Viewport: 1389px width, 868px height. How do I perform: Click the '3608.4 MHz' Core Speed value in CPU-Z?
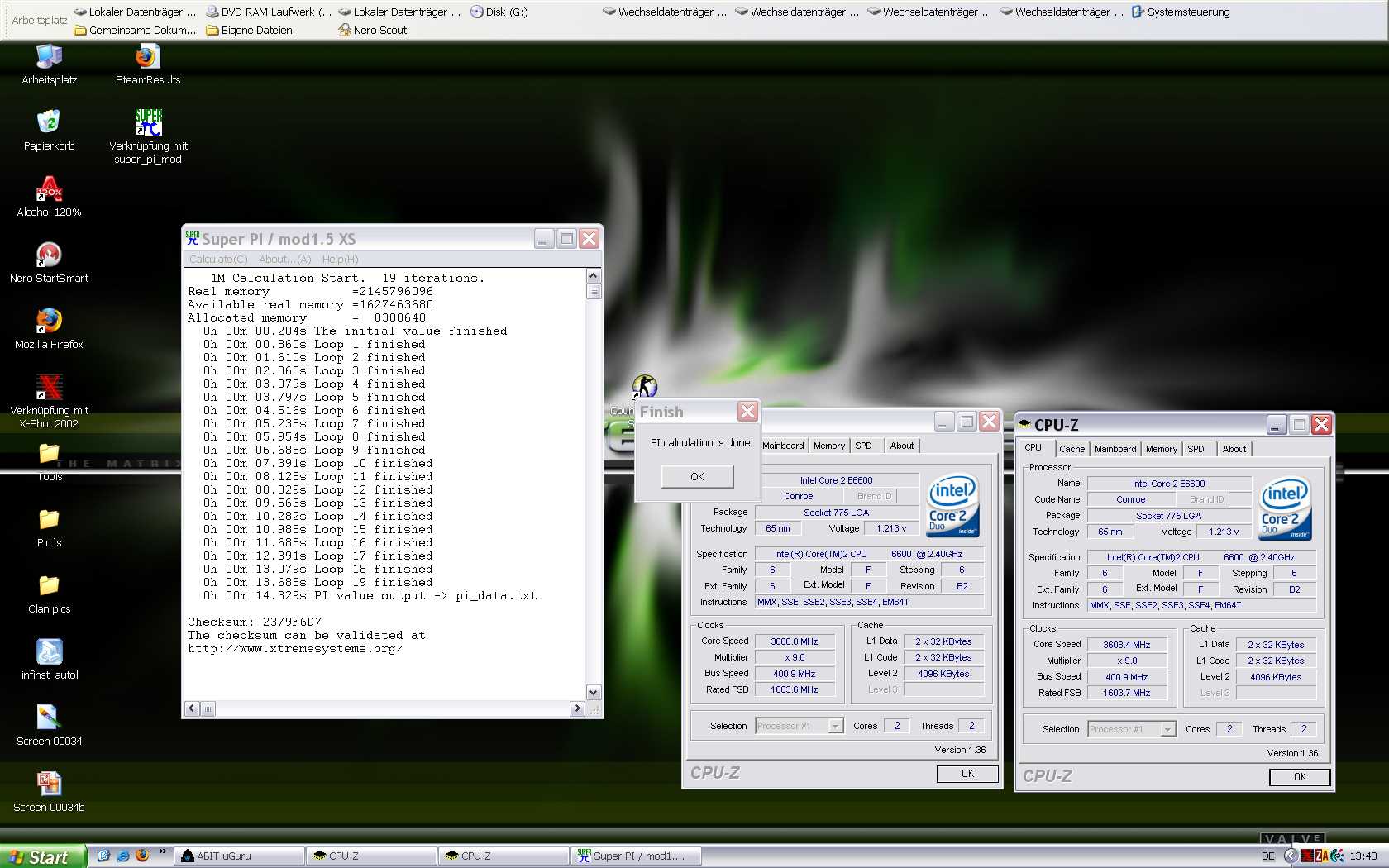pyautogui.click(x=1126, y=645)
